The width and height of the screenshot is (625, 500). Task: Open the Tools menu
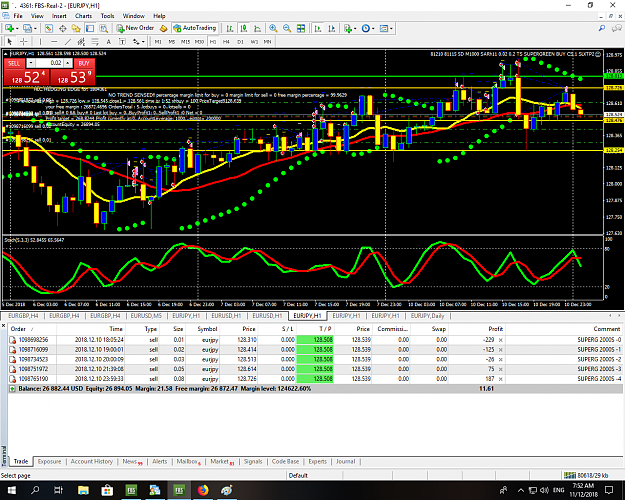click(107, 16)
